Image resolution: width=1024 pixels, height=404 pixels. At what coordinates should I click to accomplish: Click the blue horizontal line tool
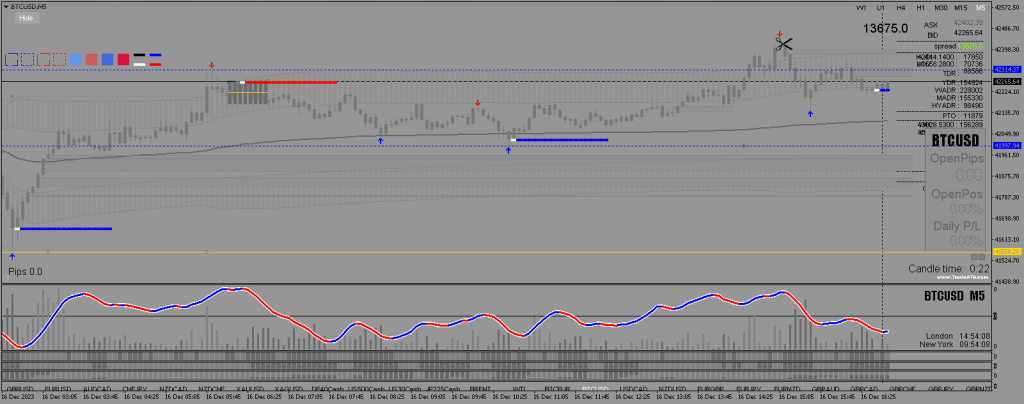156,56
